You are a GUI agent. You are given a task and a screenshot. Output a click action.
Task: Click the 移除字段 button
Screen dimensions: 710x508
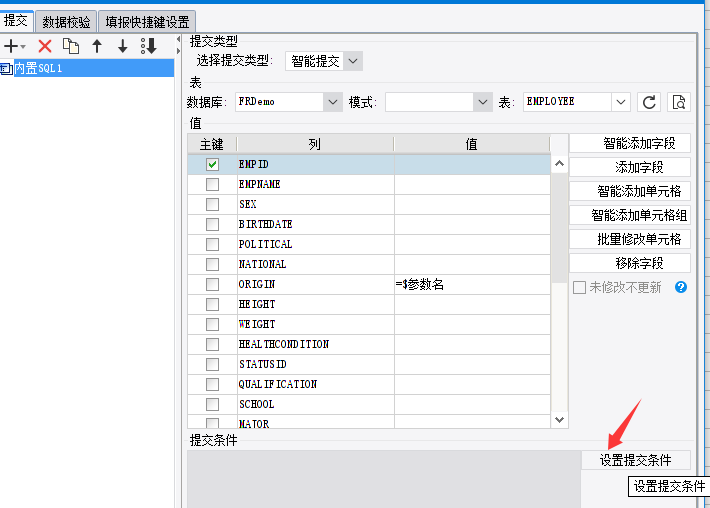point(630,263)
